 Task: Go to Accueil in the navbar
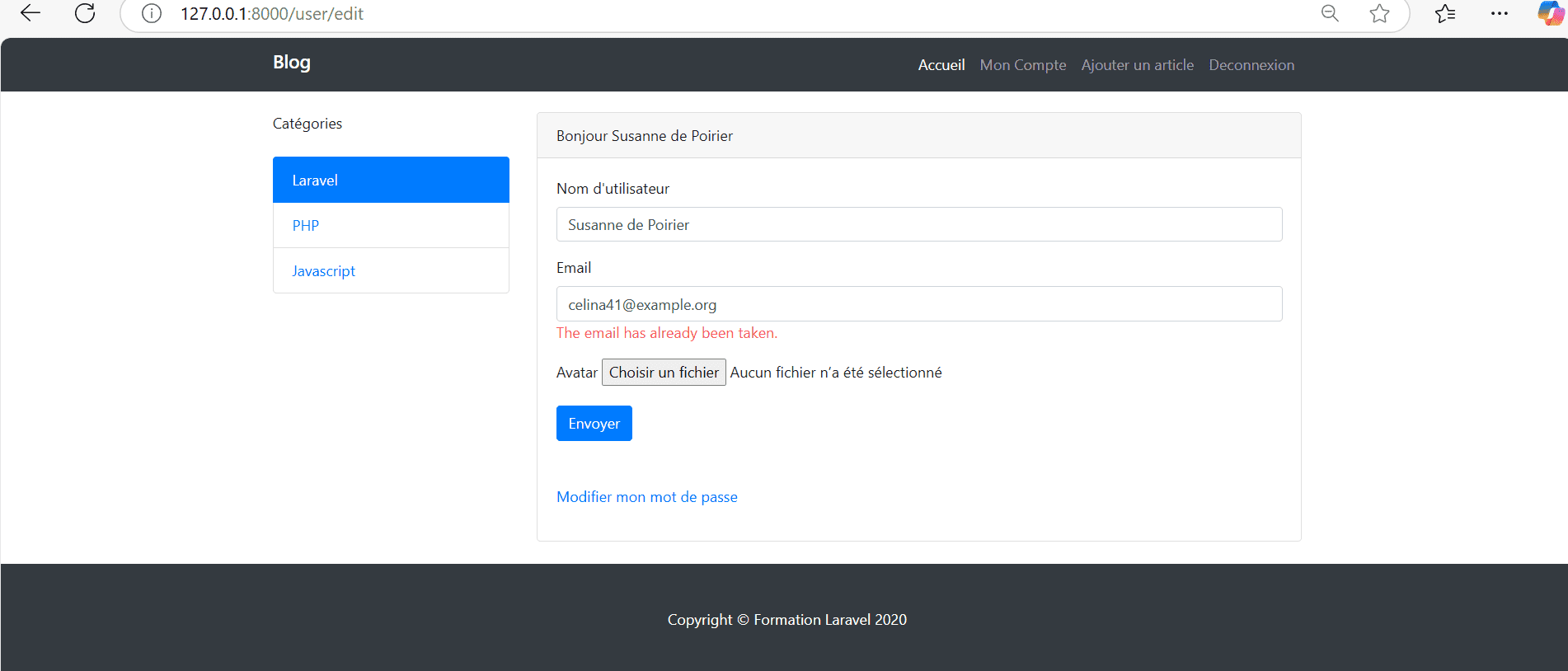pyautogui.click(x=941, y=65)
